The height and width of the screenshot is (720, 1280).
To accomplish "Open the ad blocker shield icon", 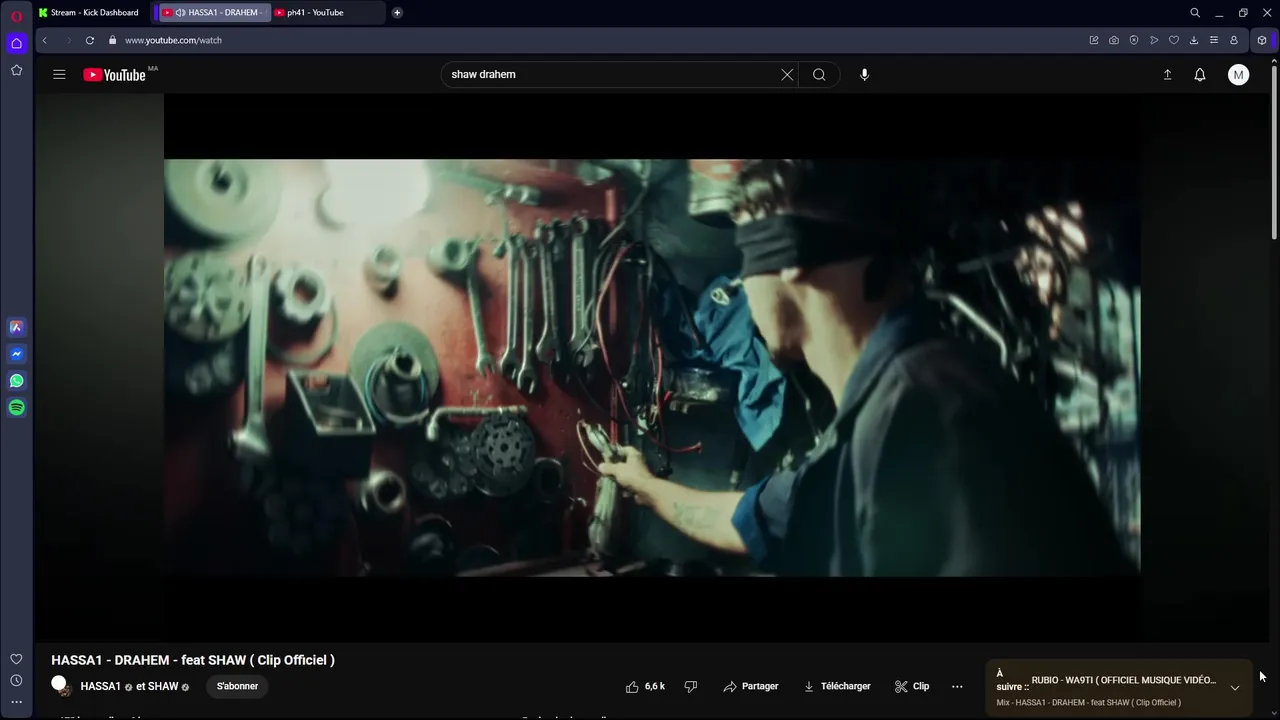I will (1133, 40).
